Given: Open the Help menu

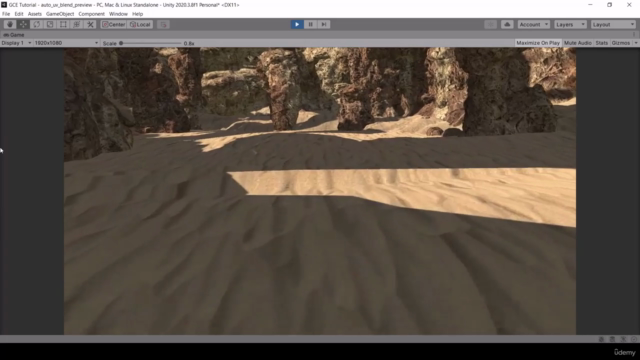Looking at the screenshot, I should tap(138, 14).
